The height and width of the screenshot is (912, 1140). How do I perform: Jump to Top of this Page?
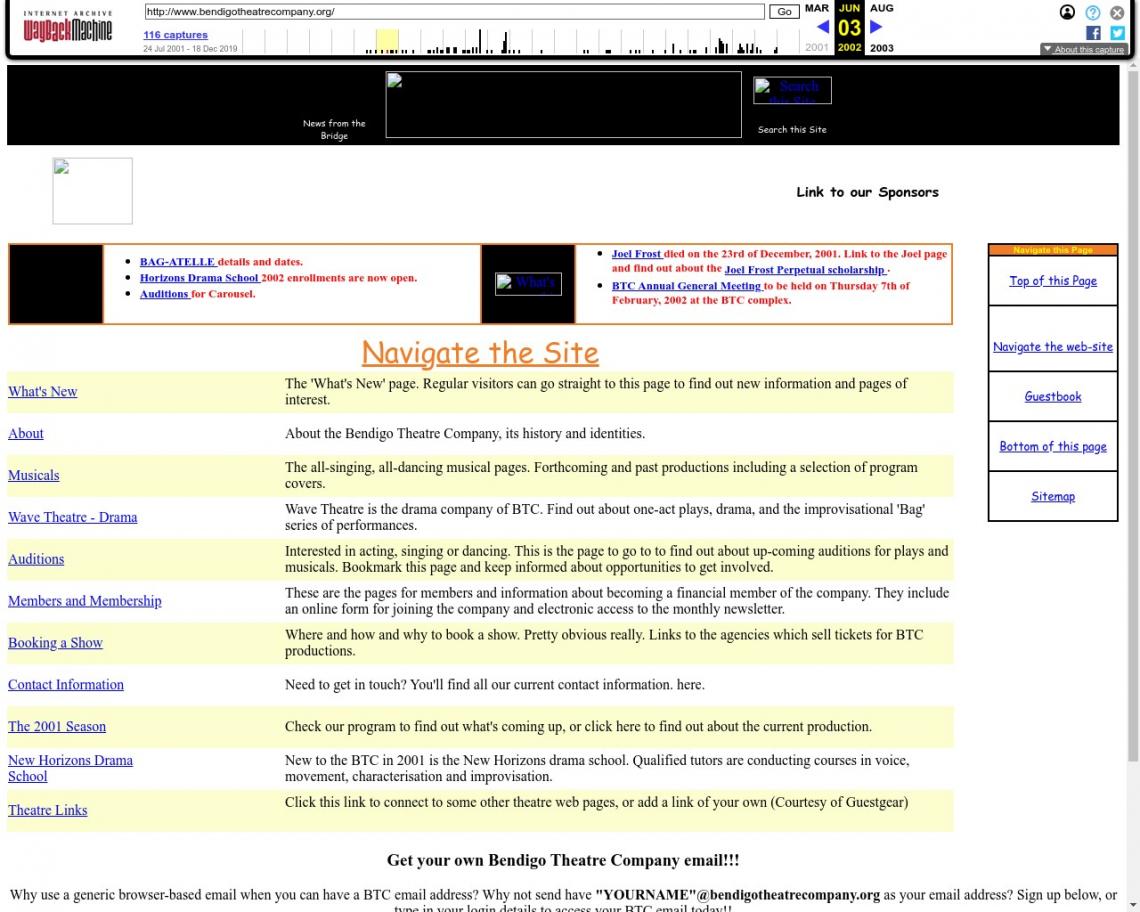1053,281
